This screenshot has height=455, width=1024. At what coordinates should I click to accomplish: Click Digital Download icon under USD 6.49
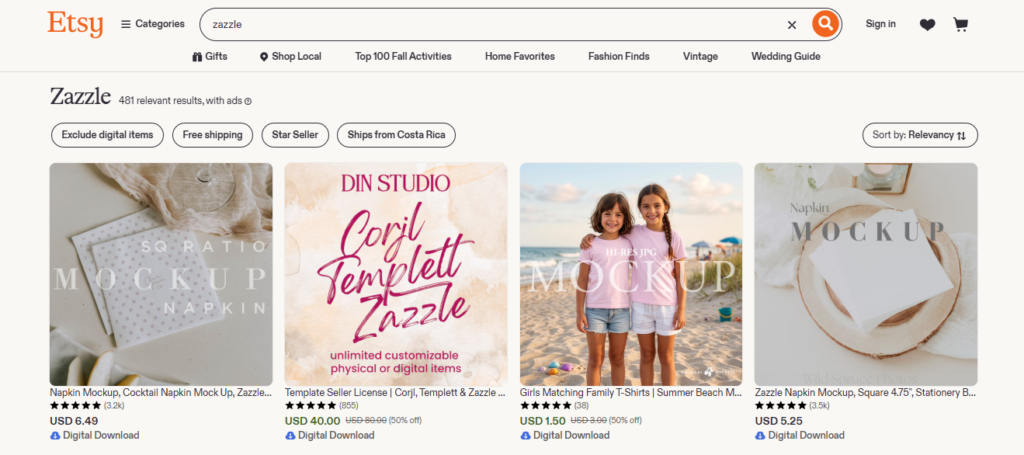coord(55,435)
